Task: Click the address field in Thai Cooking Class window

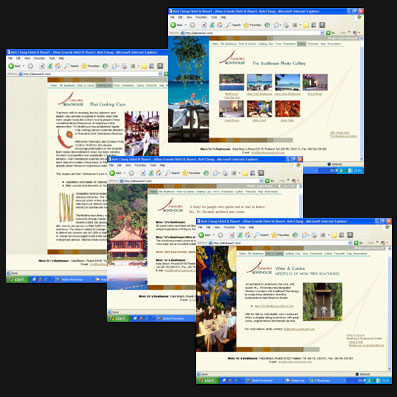Action: 91,74
